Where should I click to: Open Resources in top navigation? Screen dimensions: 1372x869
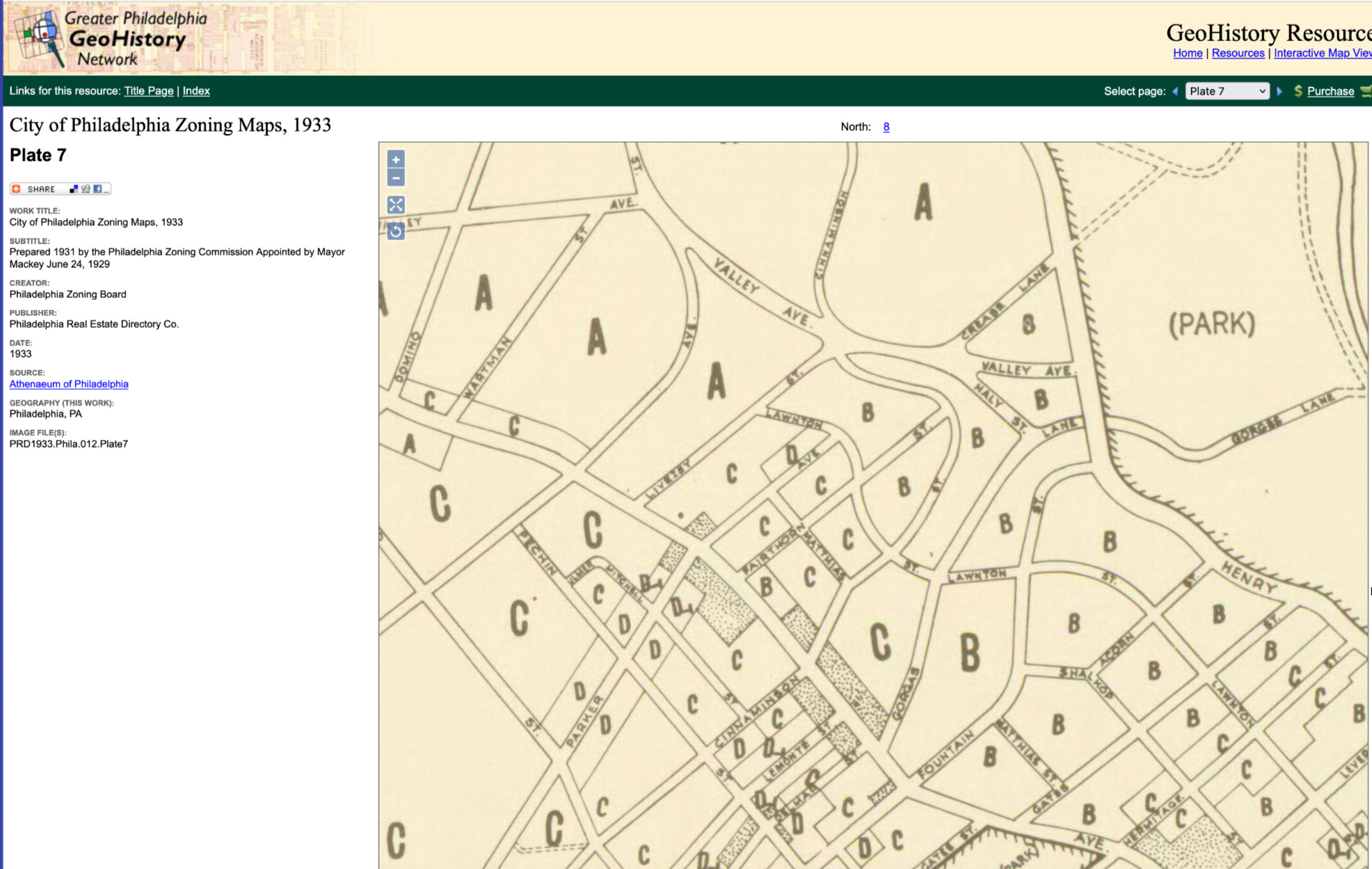click(1238, 54)
